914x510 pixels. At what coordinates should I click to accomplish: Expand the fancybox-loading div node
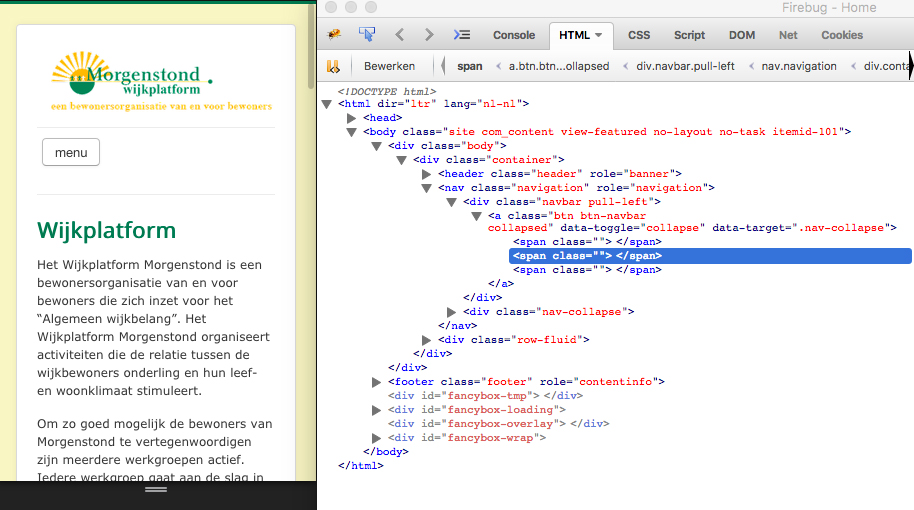click(377, 410)
